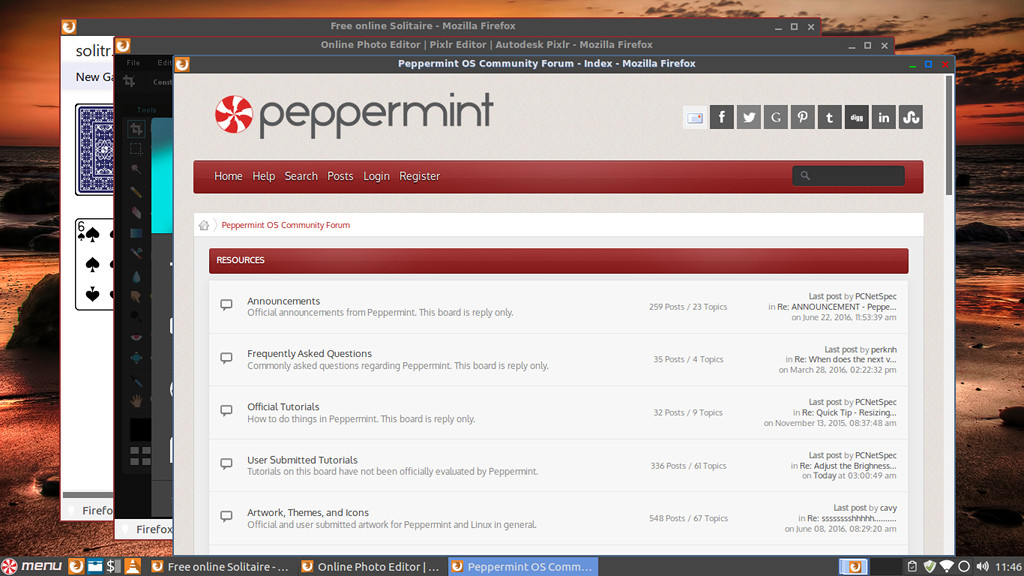This screenshot has width=1024, height=576.
Task: Open user perknh profile link
Action: (884, 350)
